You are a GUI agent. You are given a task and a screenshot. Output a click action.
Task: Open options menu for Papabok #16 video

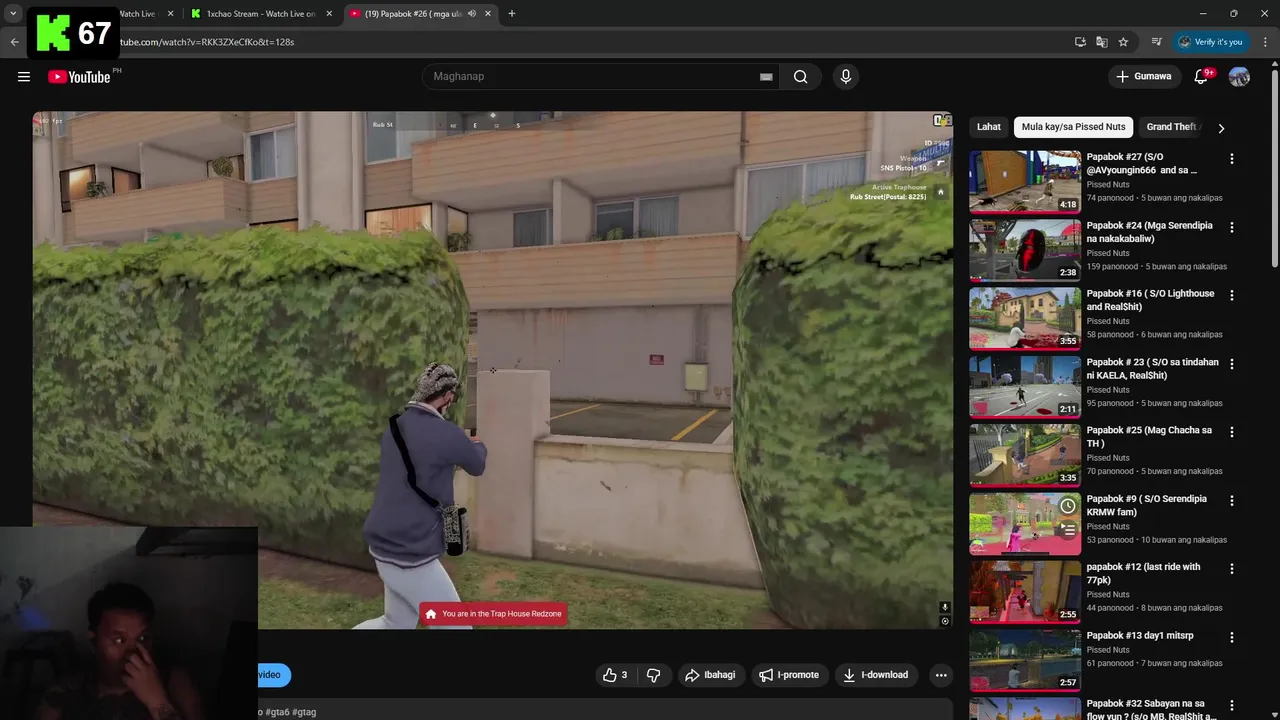click(1232, 295)
